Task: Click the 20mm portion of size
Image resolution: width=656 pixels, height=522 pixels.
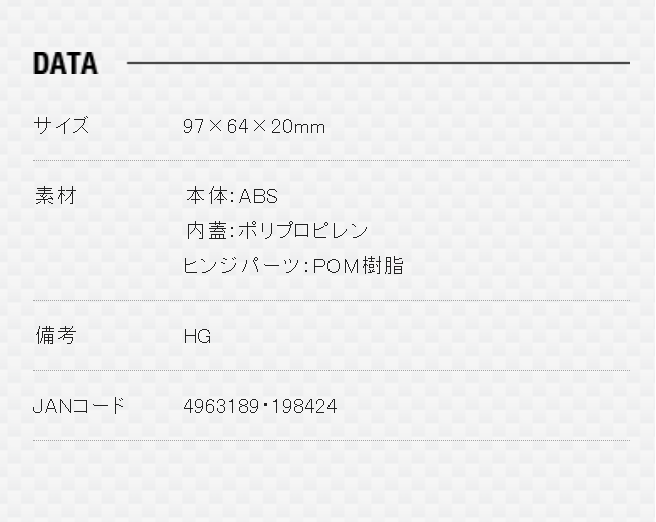Action: (297, 126)
